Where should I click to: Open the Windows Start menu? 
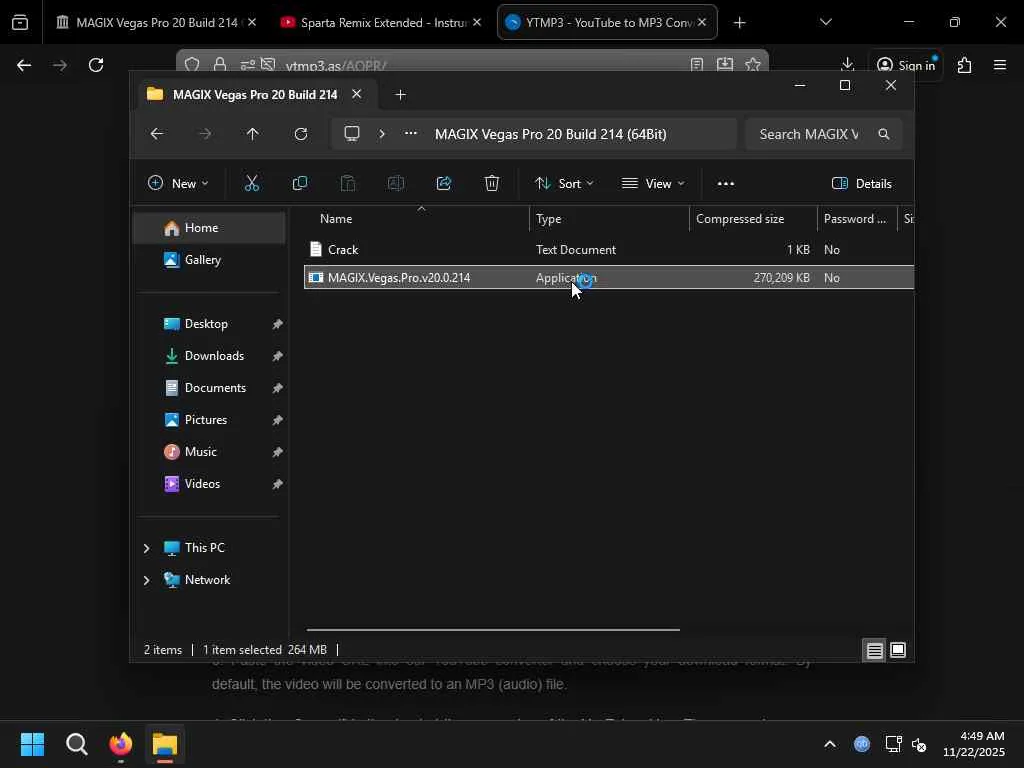pyautogui.click(x=32, y=744)
